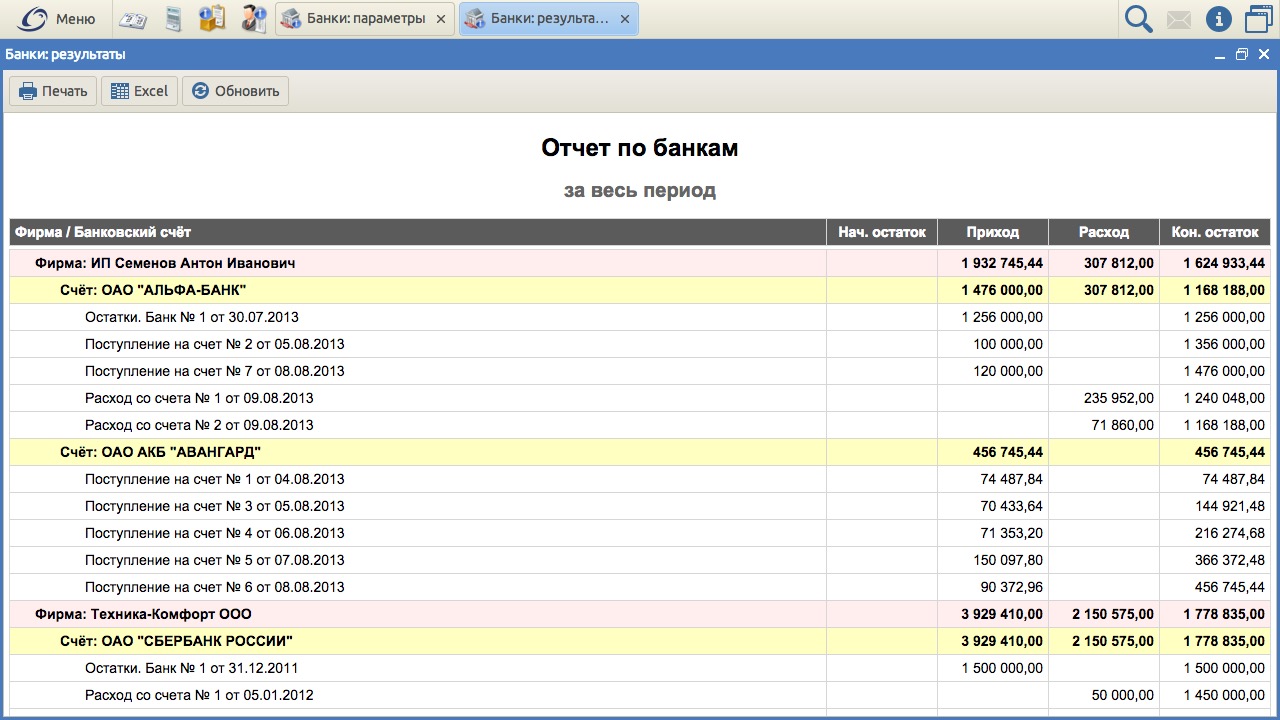The width and height of the screenshot is (1280, 720).
Task: Select Поступление на счет № 3 от 05.08.2013
Action: (x=640, y=506)
